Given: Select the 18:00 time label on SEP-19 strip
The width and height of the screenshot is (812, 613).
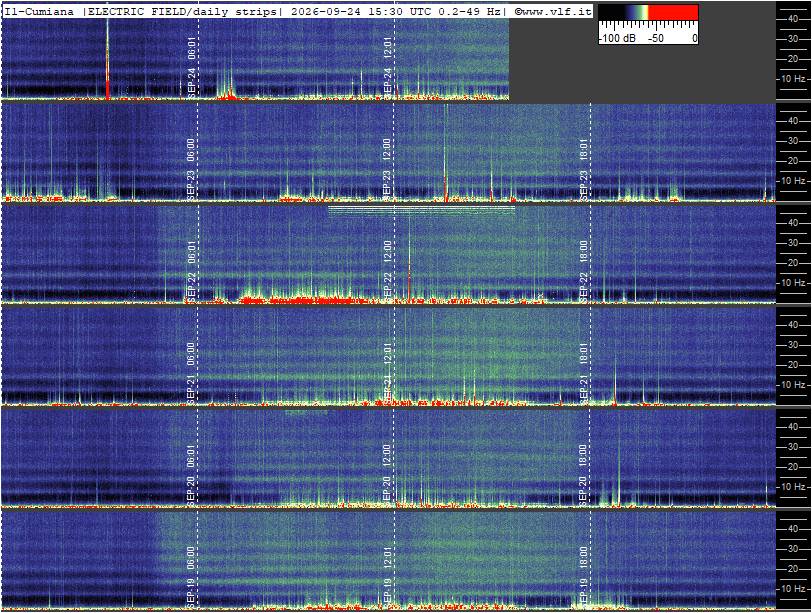Looking at the screenshot, I should pyautogui.click(x=584, y=559).
